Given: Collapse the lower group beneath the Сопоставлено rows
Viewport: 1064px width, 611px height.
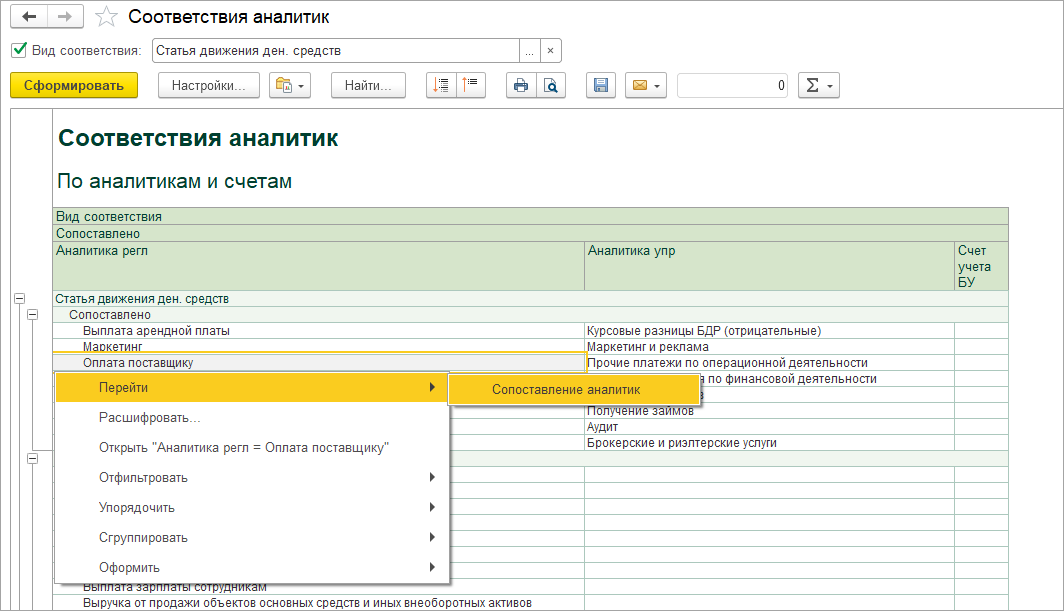Looking at the screenshot, I should tap(33, 459).
